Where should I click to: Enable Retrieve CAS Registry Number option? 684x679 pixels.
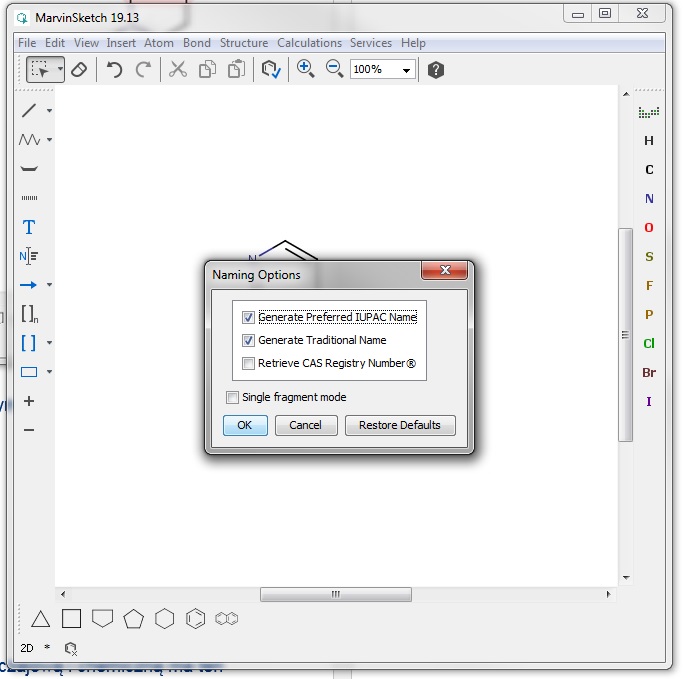click(x=248, y=364)
